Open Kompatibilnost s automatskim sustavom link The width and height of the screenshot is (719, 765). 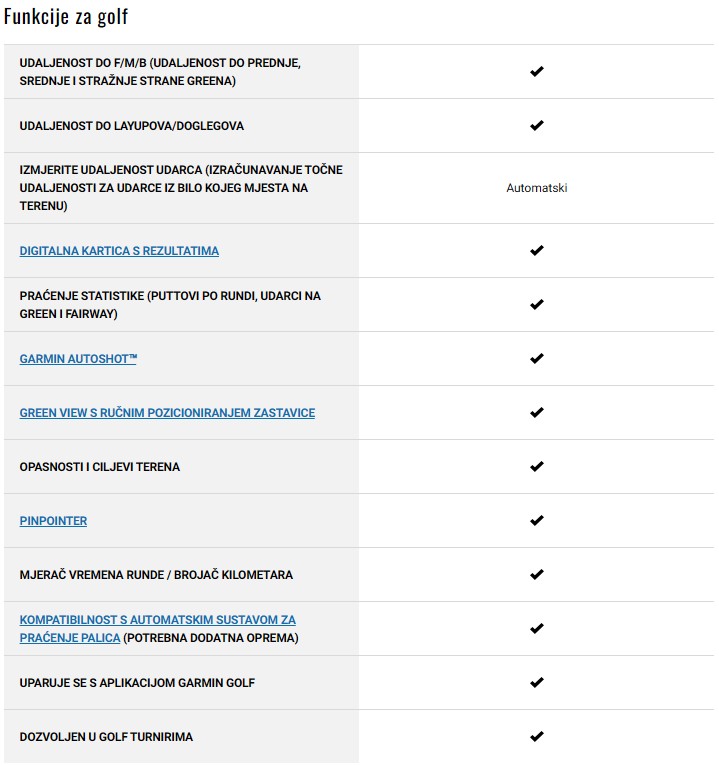[x=157, y=621]
